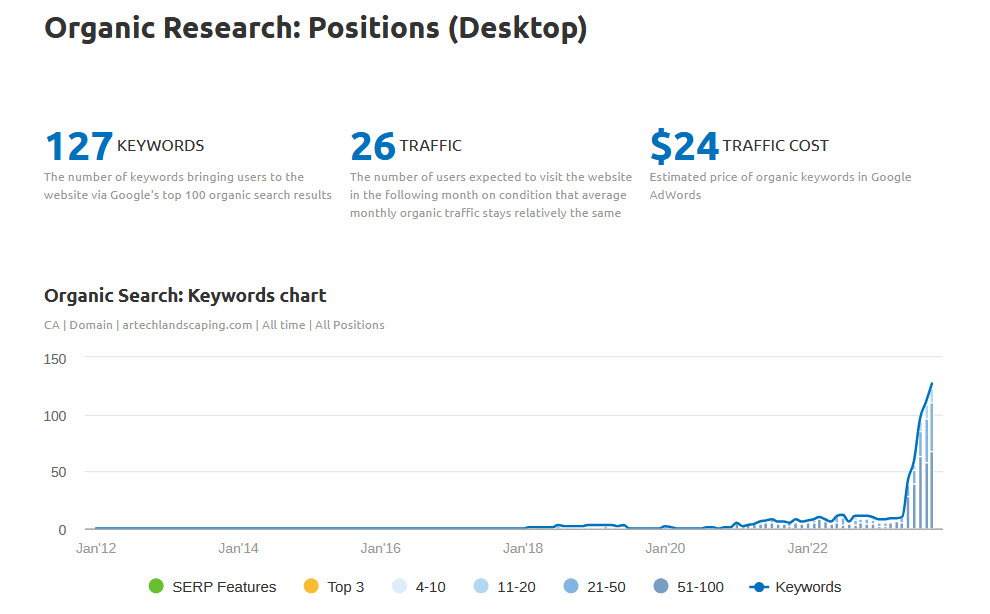Click the 51-100 legend dot
990x614 pixels.
tap(661, 587)
